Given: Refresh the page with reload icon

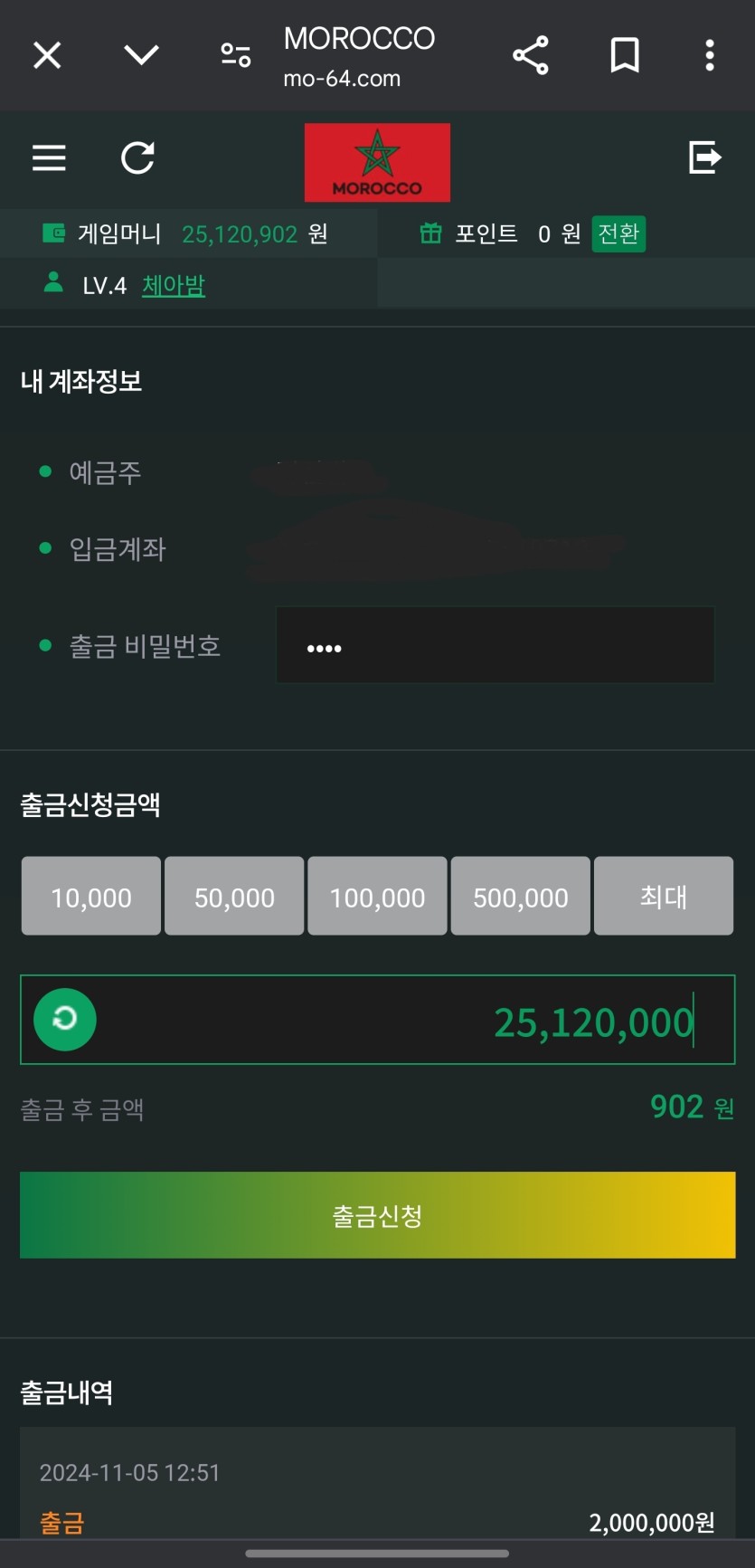Looking at the screenshot, I should pyautogui.click(x=138, y=158).
